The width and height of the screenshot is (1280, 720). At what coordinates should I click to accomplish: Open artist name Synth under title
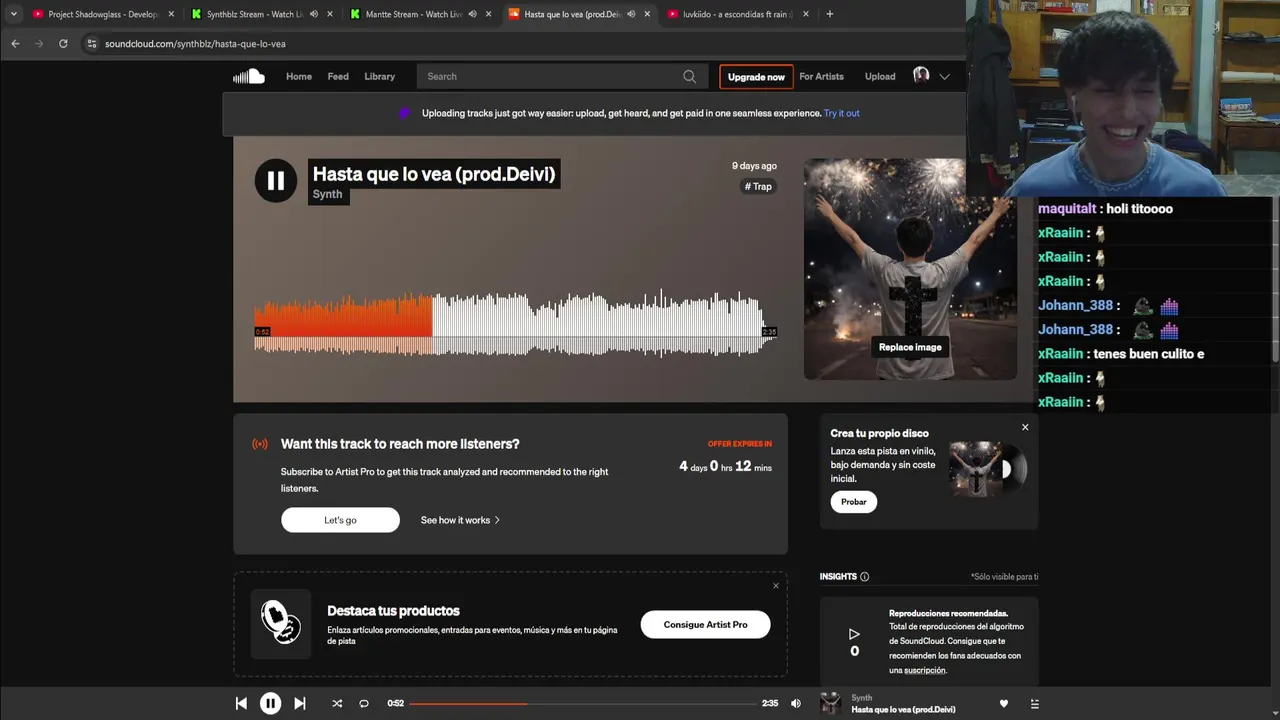pyautogui.click(x=327, y=194)
